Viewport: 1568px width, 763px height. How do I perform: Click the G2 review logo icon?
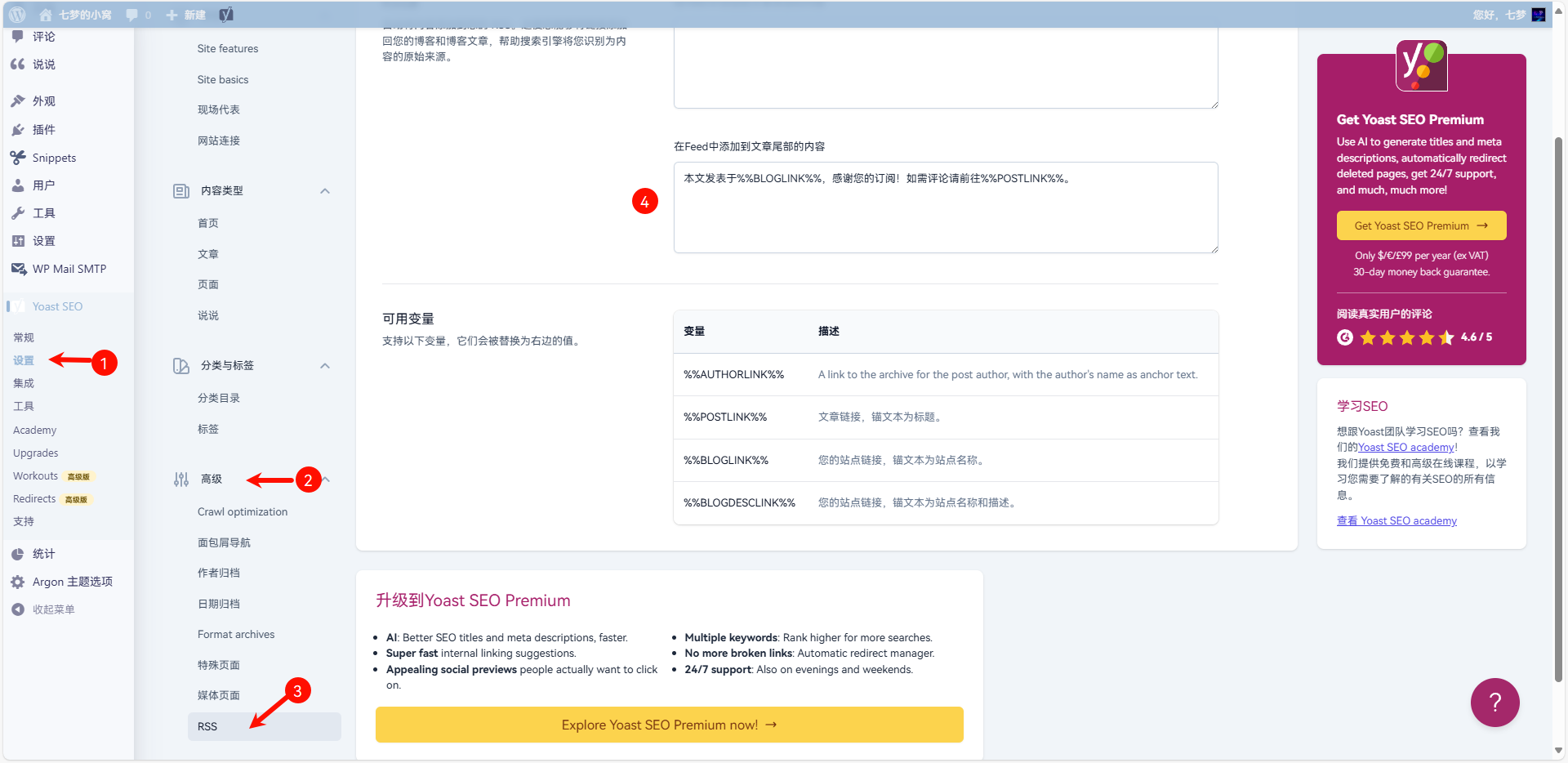(1345, 337)
